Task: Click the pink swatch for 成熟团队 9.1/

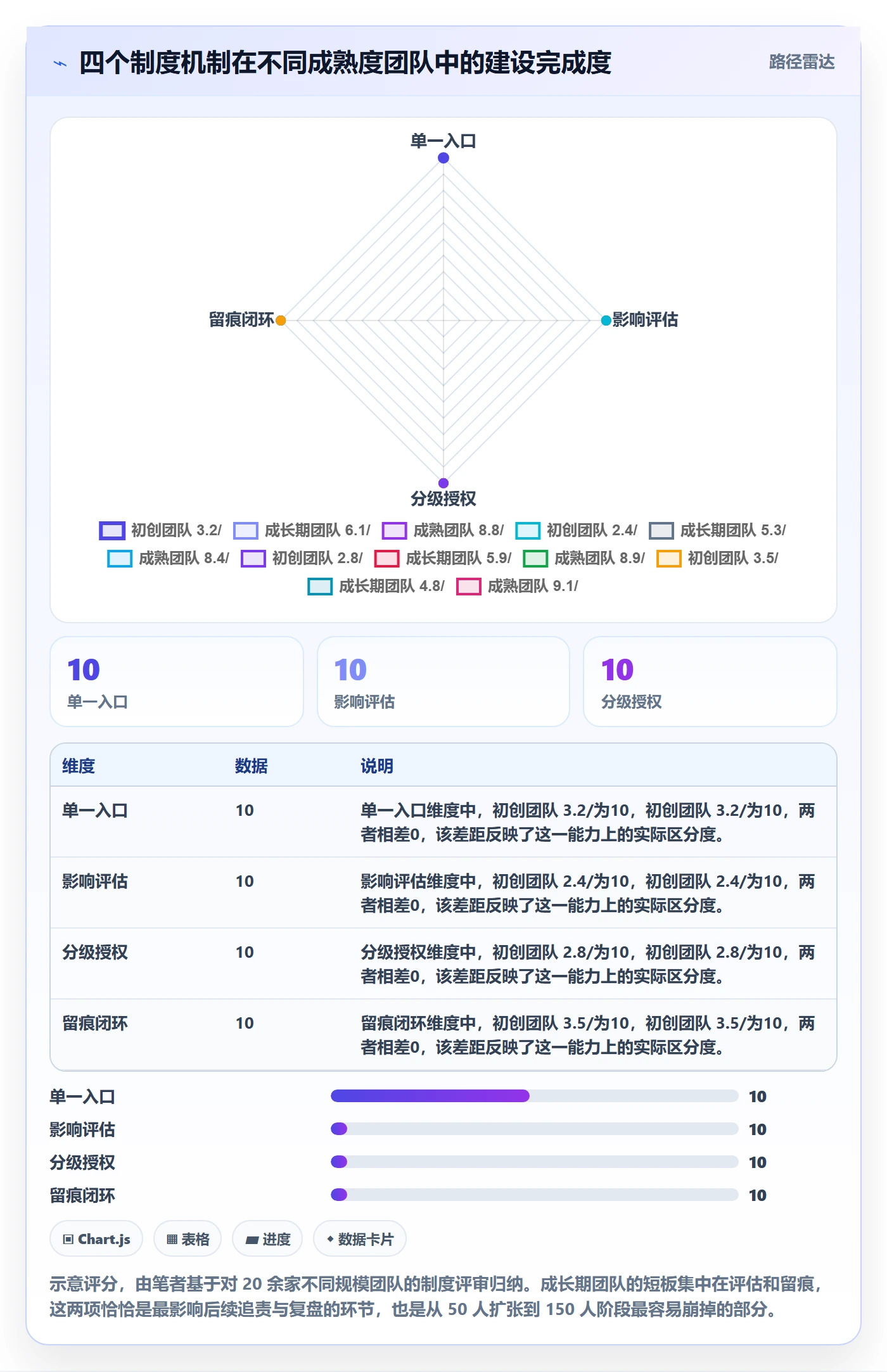Action: (469, 587)
